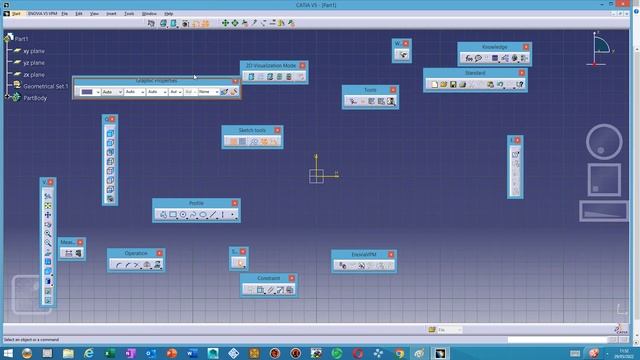Image resolution: width=640 pixels, height=360 pixels.
Task: Click Exit Workbench icon in W toolbar
Action: point(403,55)
